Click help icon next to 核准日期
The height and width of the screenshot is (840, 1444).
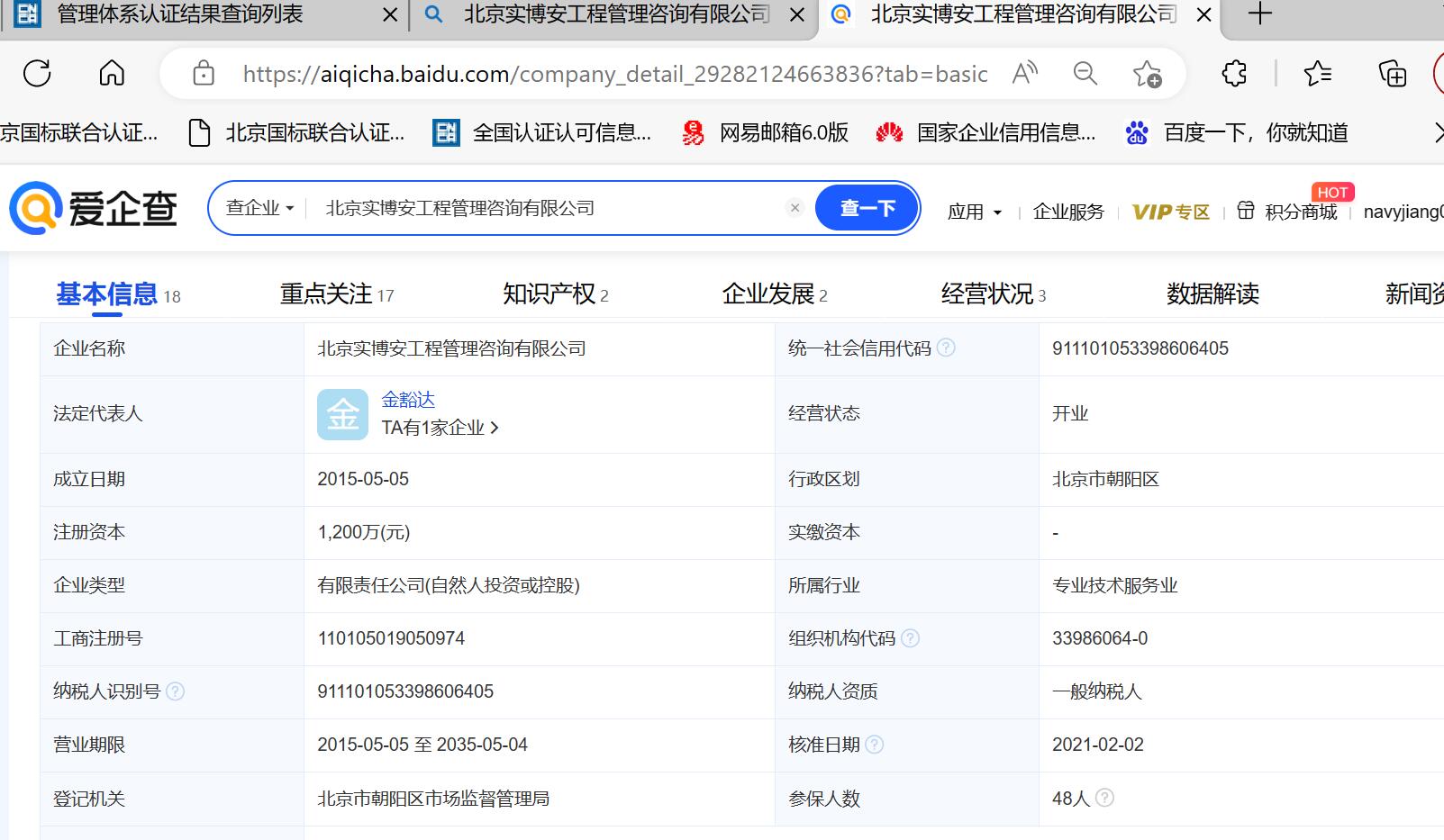tap(874, 745)
